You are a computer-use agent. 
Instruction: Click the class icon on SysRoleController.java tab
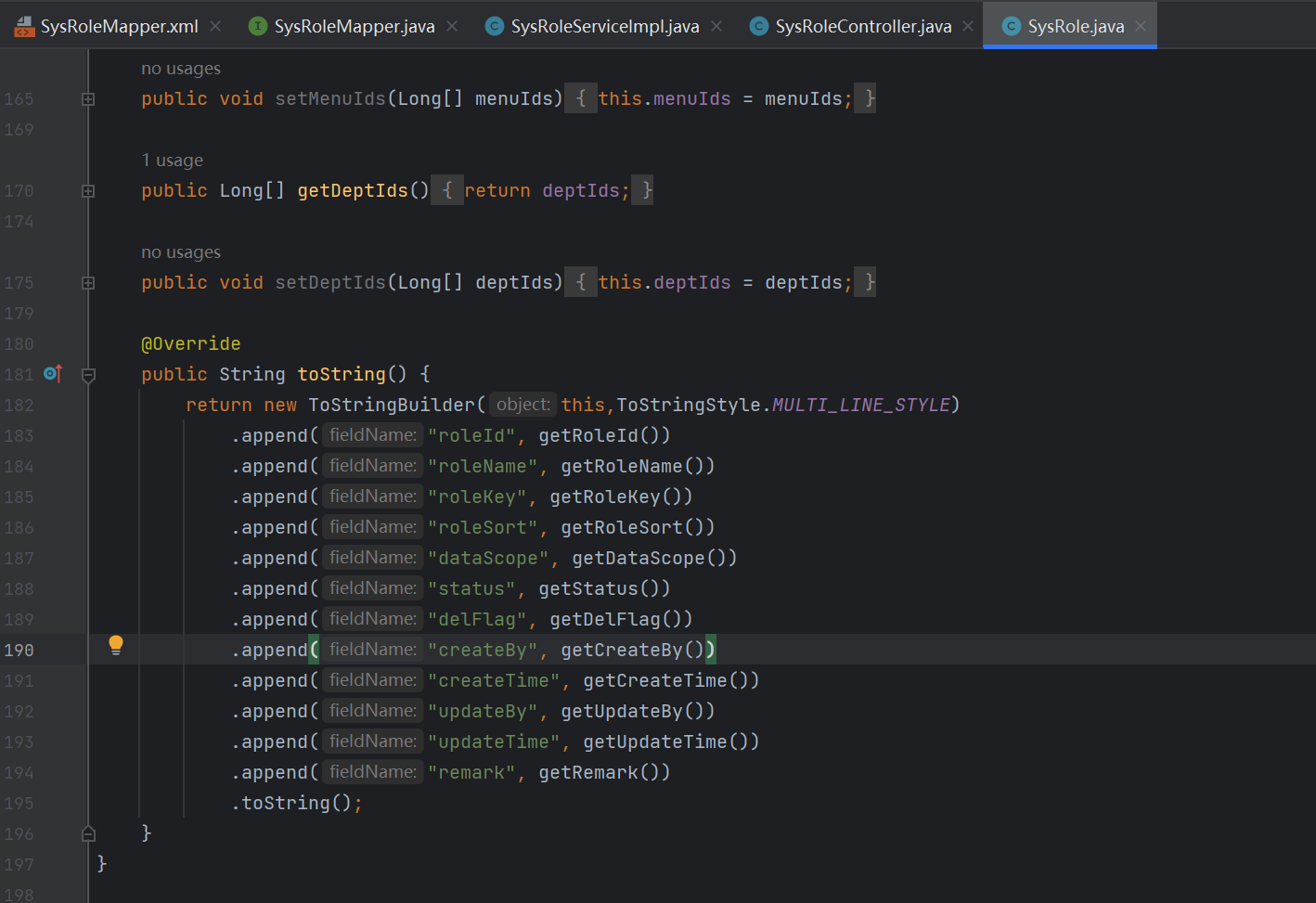tap(759, 27)
